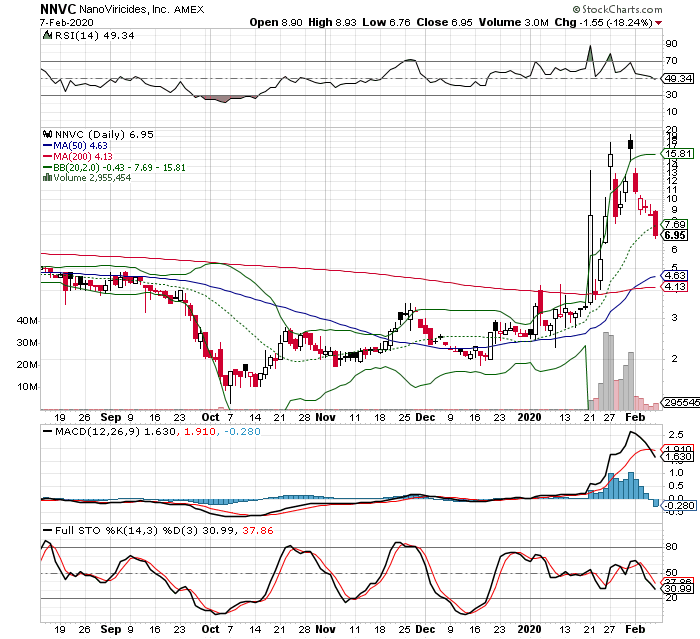Click the blue 4.63 price tag on right
The image size is (700, 639).
pyautogui.click(x=674, y=276)
